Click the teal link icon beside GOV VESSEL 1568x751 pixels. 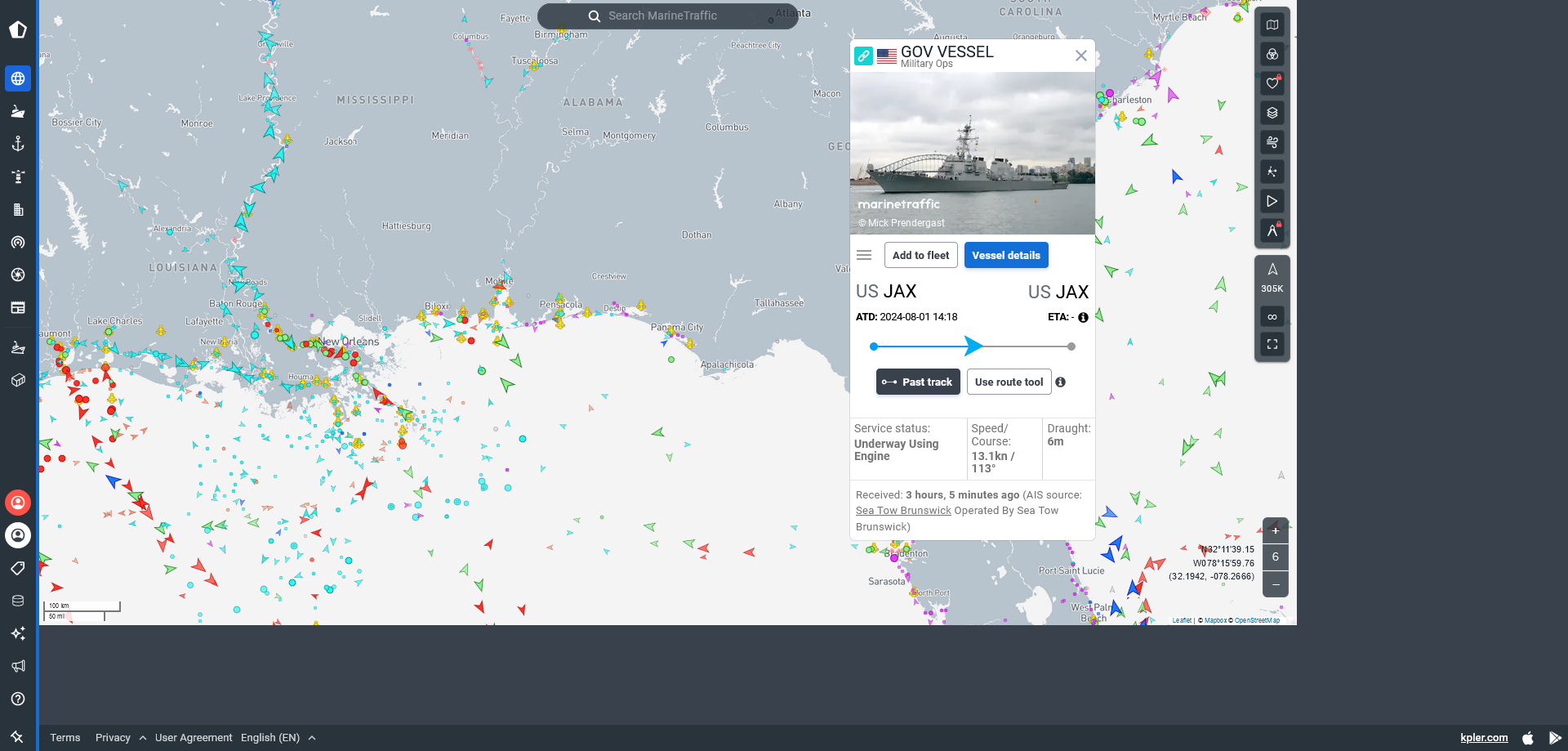point(863,56)
